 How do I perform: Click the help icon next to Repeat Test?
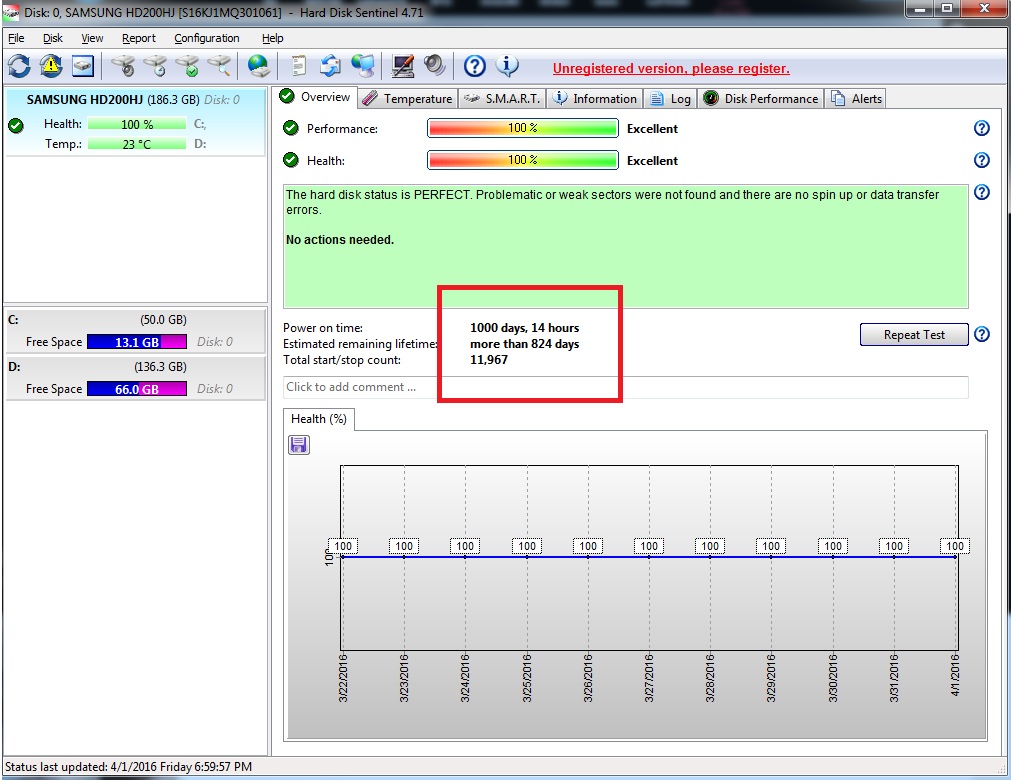tap(981, 335)
